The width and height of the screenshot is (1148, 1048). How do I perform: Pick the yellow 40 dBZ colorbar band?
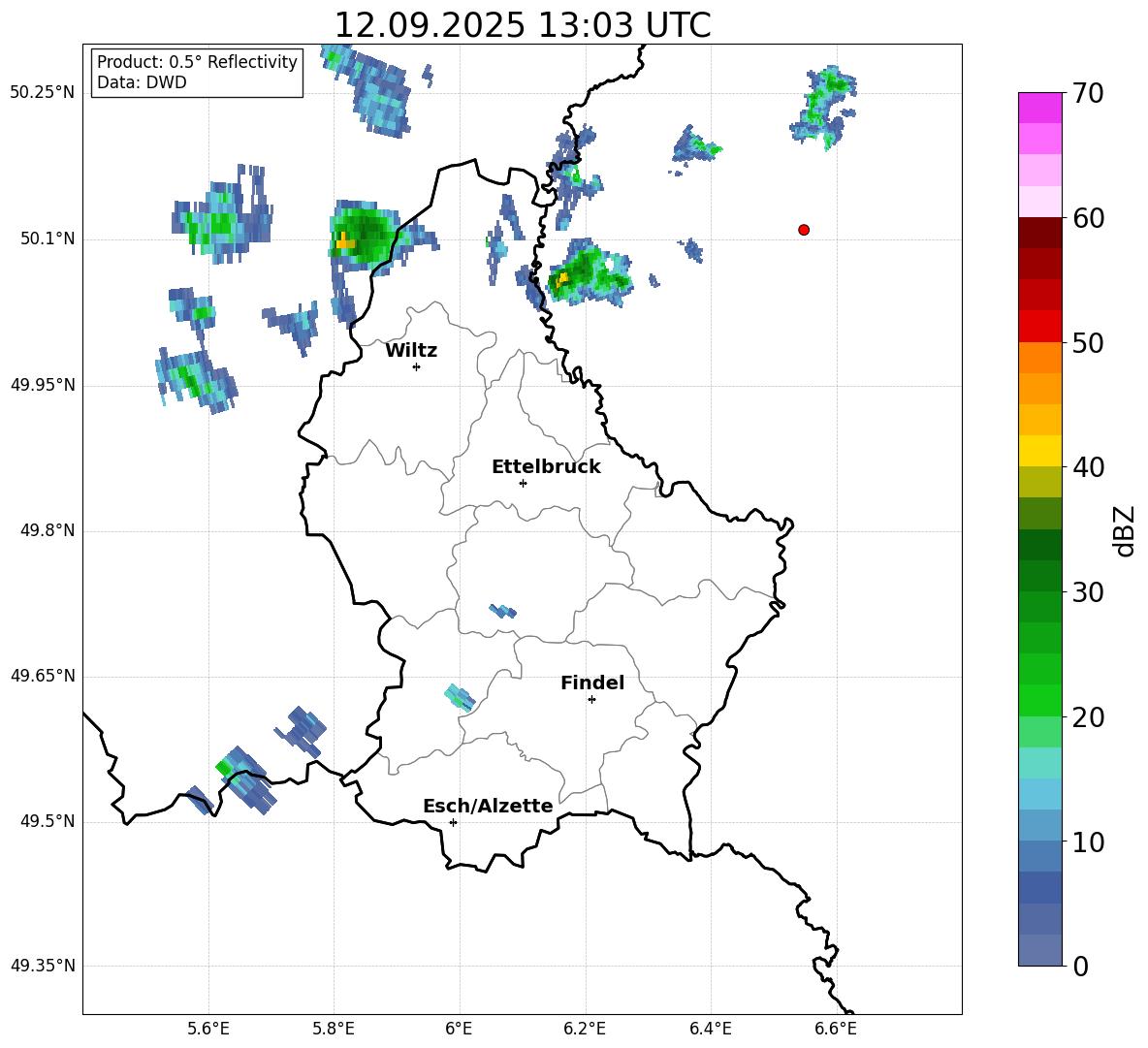(1039, 450)
